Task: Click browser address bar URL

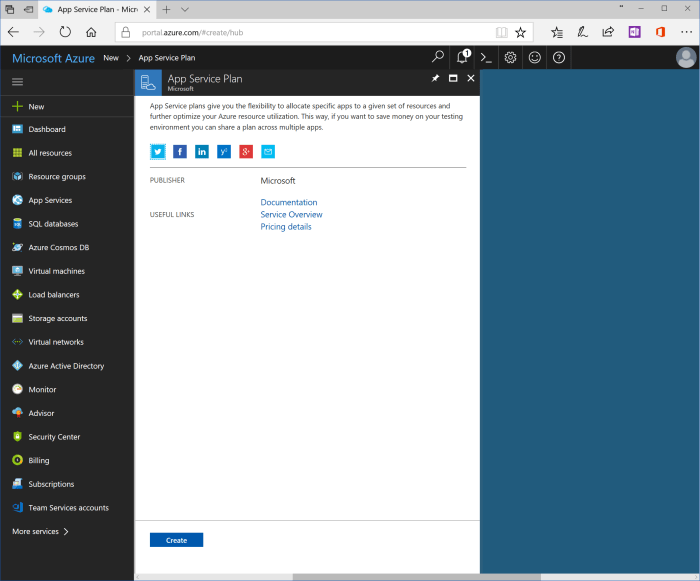Action: pos(192,33)
